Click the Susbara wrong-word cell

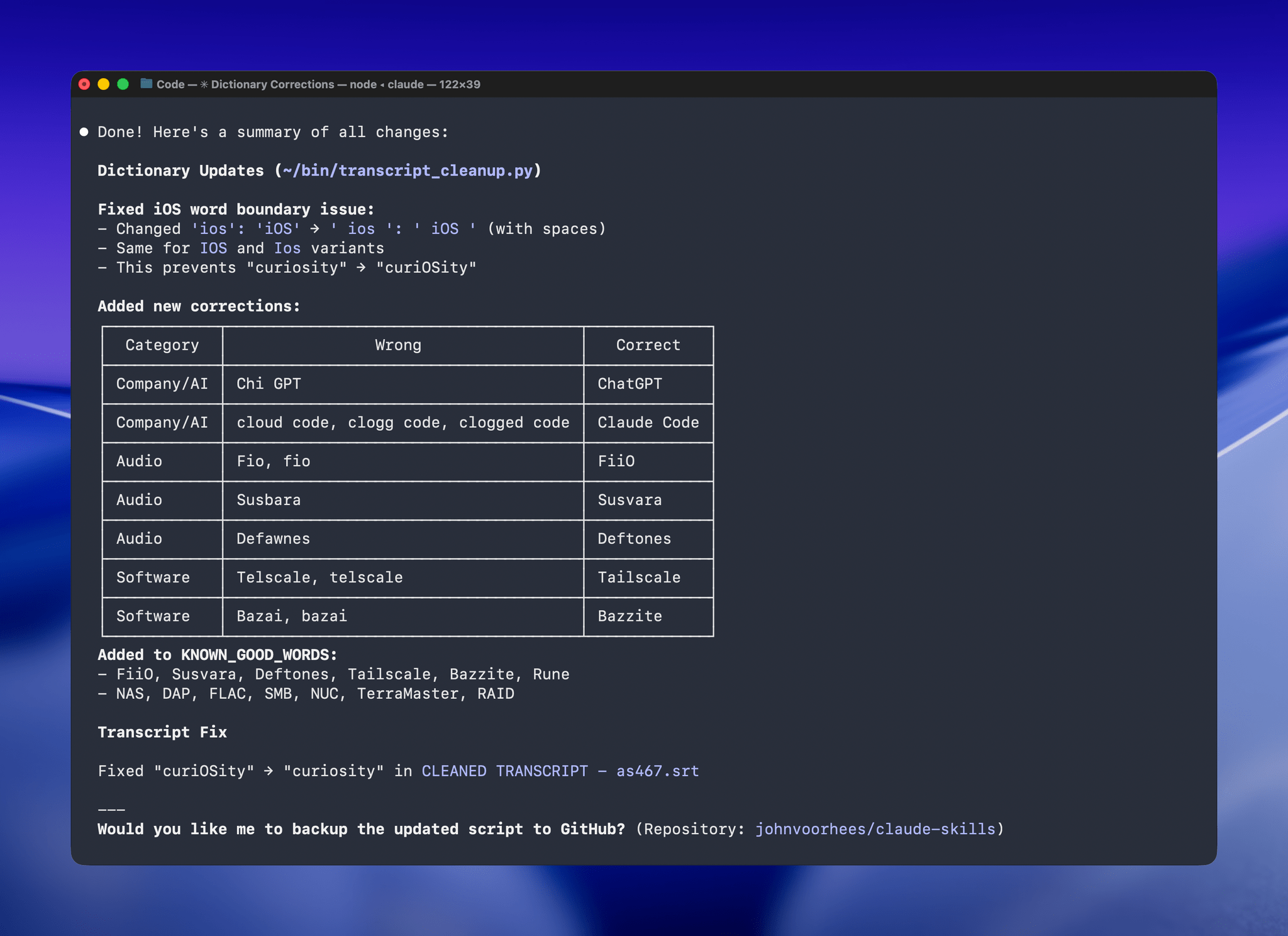click(269, 500)
